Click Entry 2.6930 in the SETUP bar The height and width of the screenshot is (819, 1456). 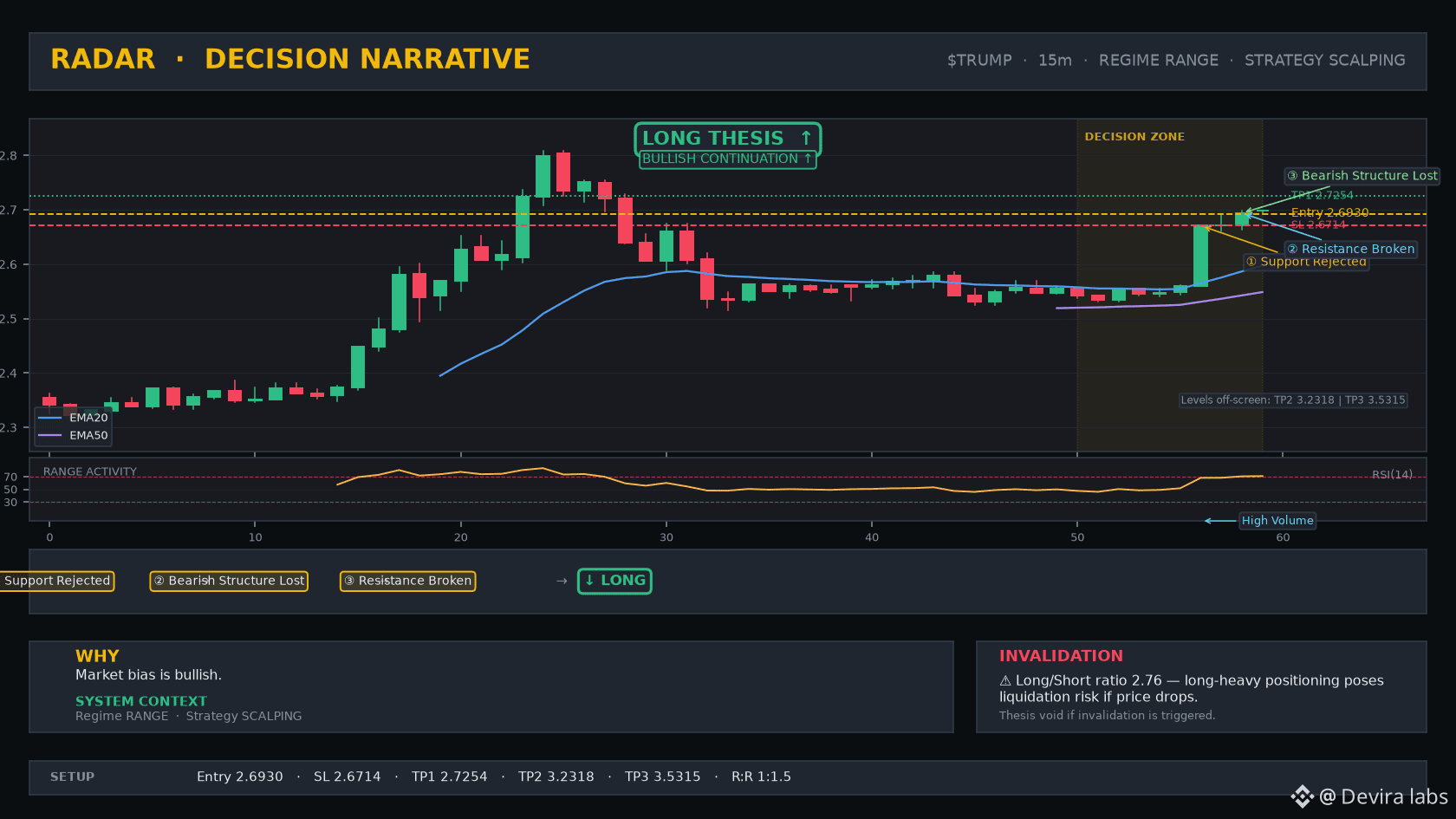pyautogui.click(x=240, y=777)
